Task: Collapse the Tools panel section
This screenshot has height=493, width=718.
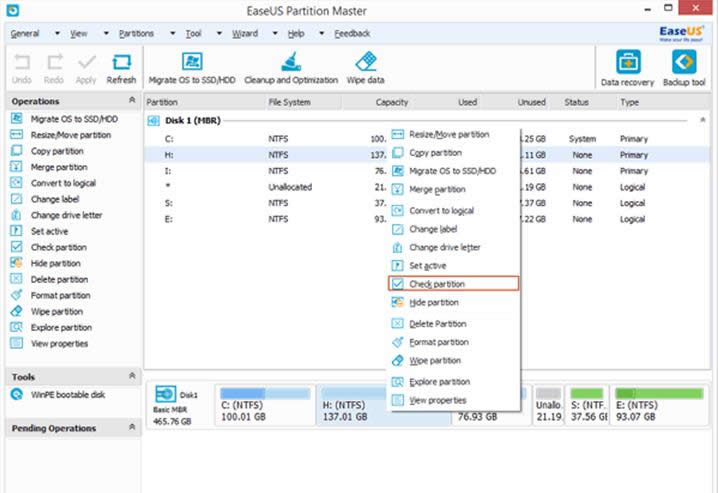Action: [x=133, y=376]
